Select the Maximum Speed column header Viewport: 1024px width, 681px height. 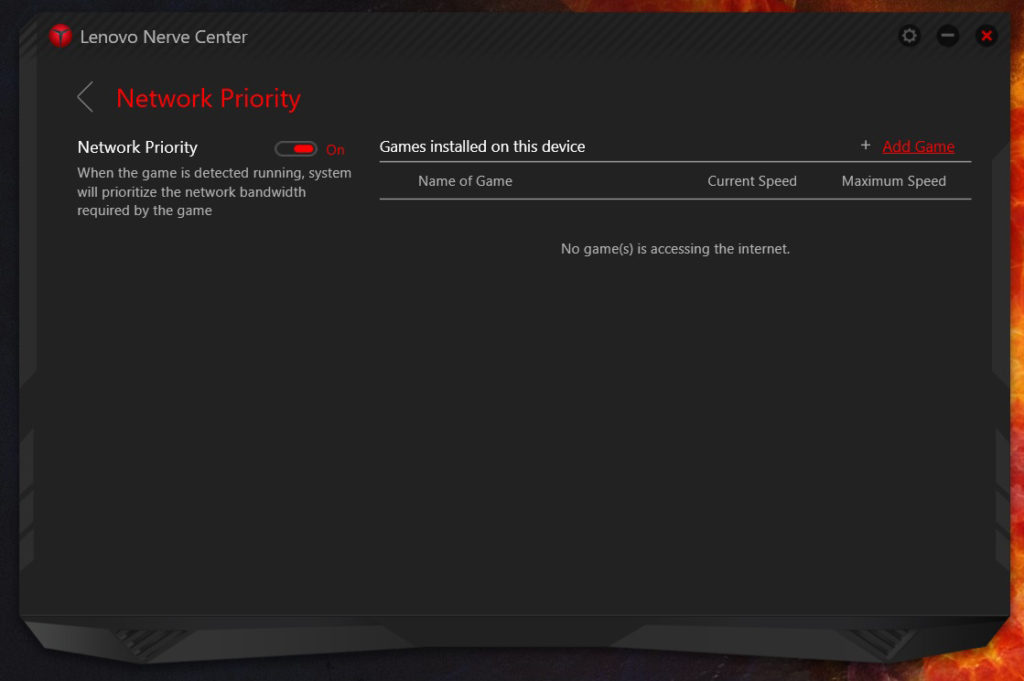pos(893,181)
